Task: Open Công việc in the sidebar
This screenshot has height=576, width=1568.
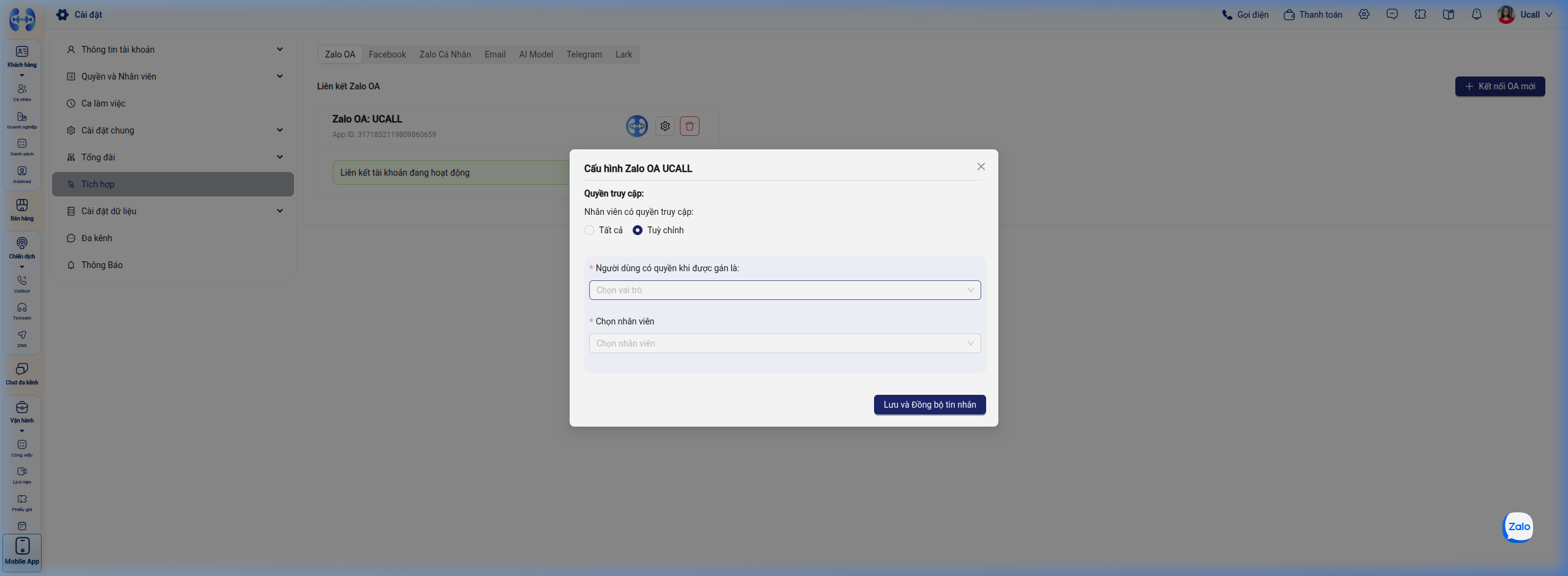Action: [22, 448]
